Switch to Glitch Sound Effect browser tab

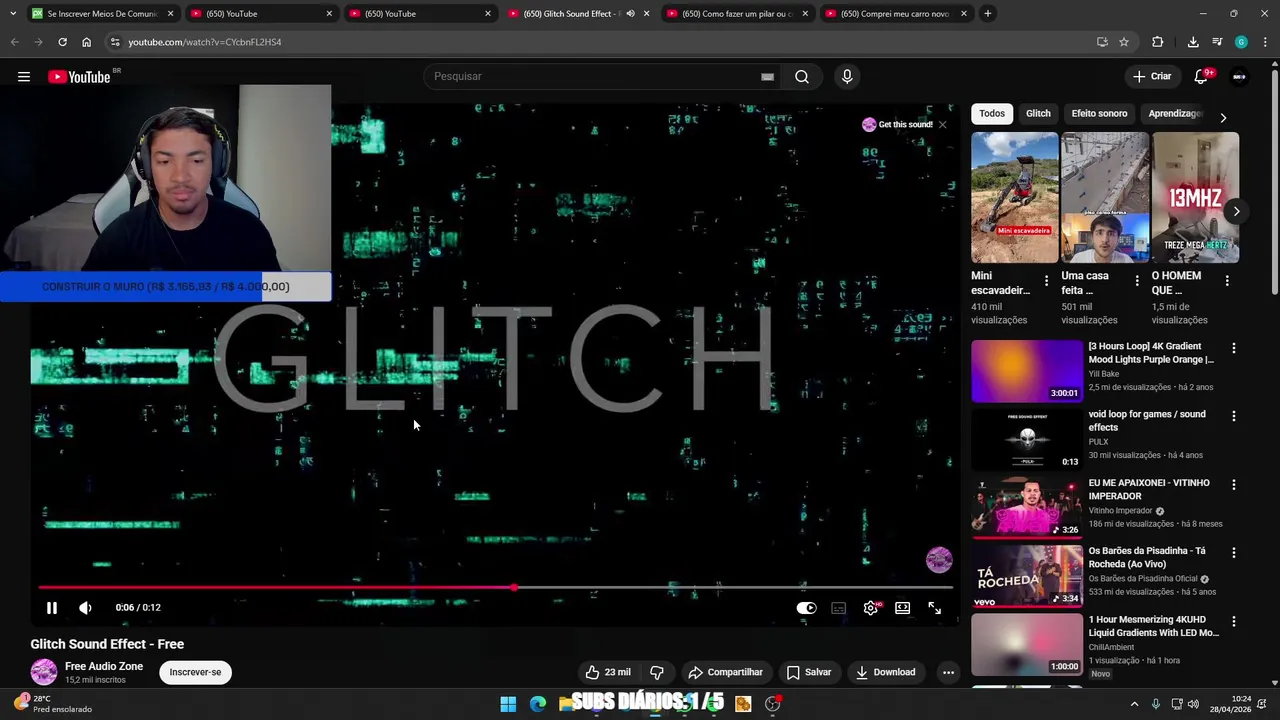[570, 14]
